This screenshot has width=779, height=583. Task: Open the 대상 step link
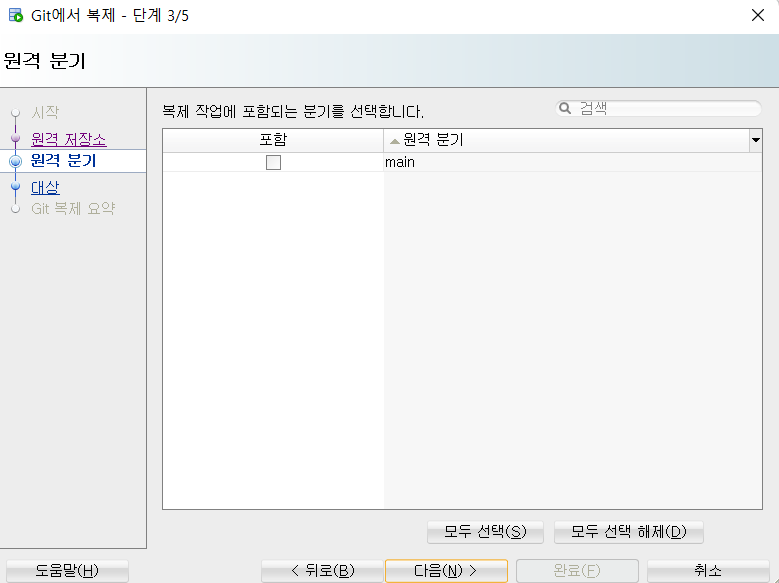pos(45,187)
